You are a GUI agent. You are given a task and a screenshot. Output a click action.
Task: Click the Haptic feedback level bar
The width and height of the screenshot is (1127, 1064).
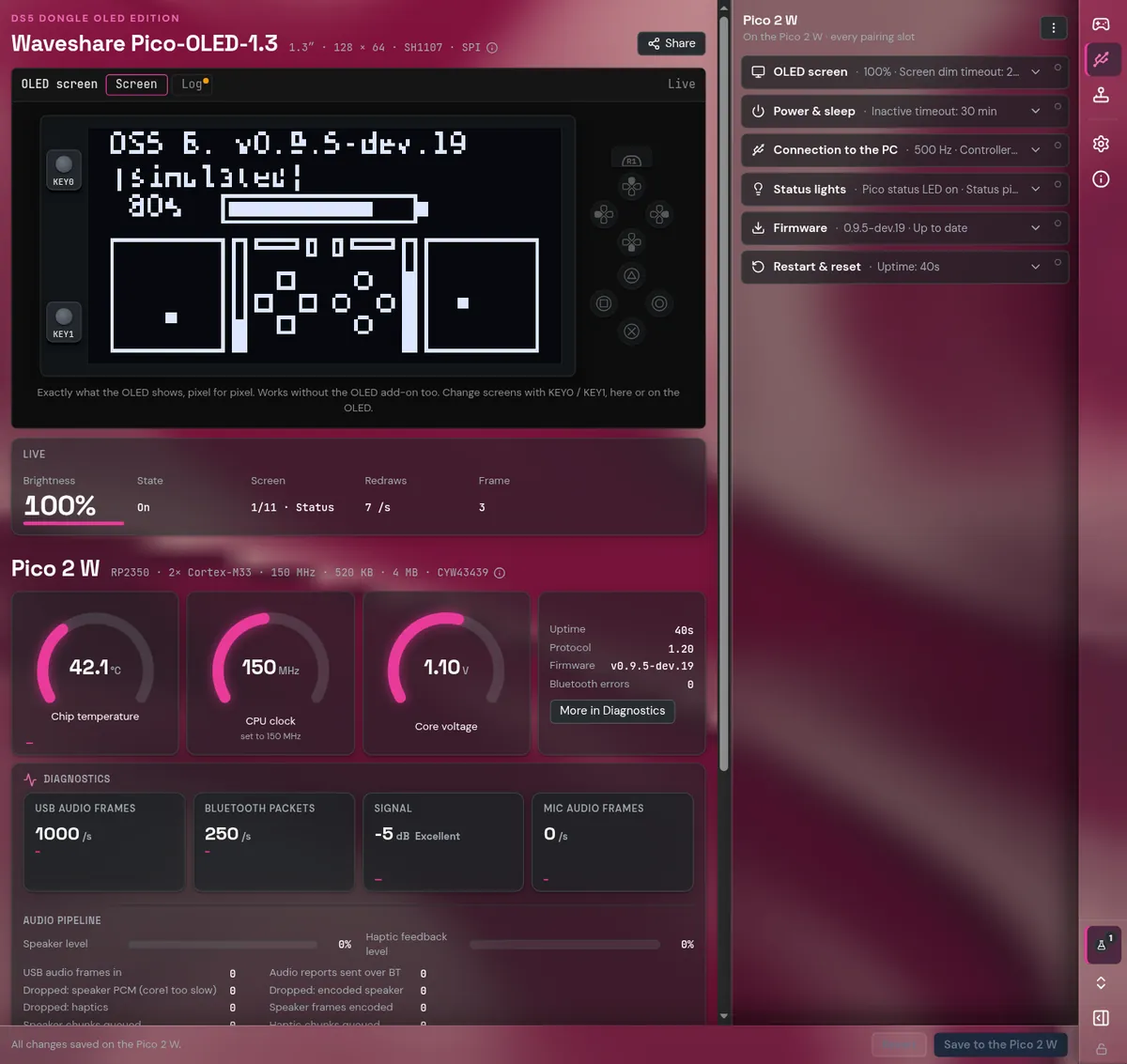pos(564,945)
